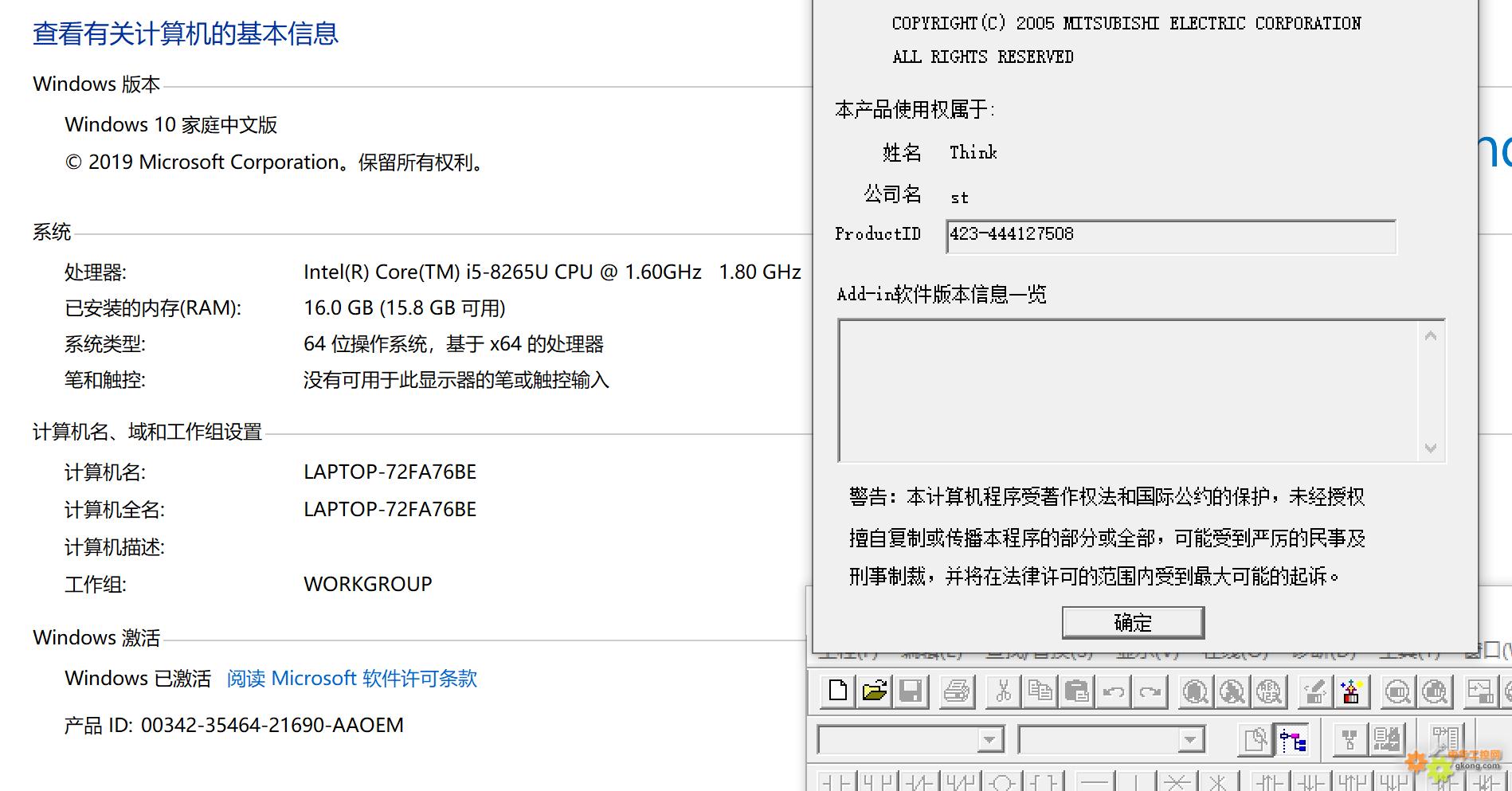Image resolution: width=1512 pixels, height=791 pixels.
Task: Click the Add-in list scrollbar down arrow
Action: point(1431,448)
